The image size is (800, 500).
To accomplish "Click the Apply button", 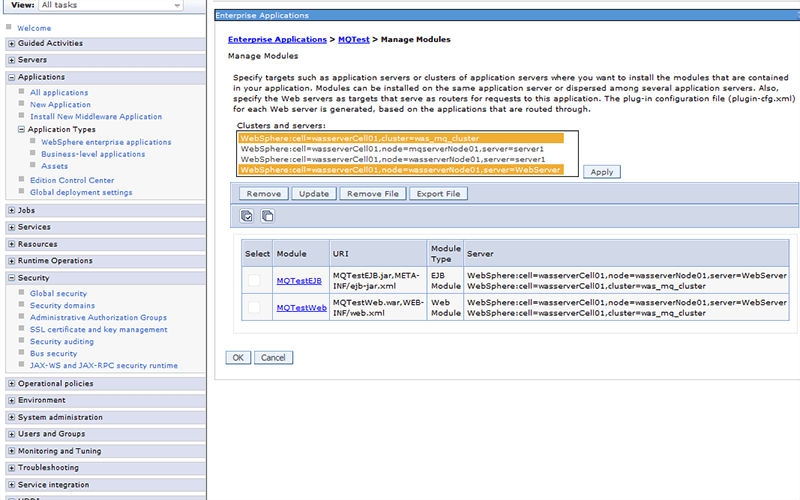I will [x=602, y=172].
